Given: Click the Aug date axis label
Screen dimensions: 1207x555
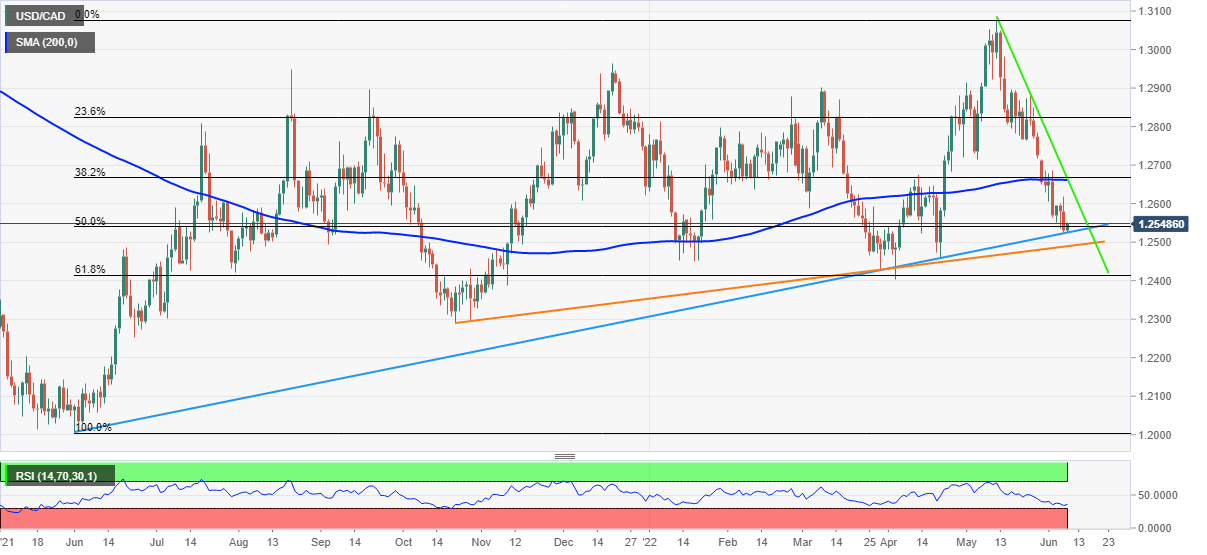Looking at the screenshot, I should click(237, 542).
